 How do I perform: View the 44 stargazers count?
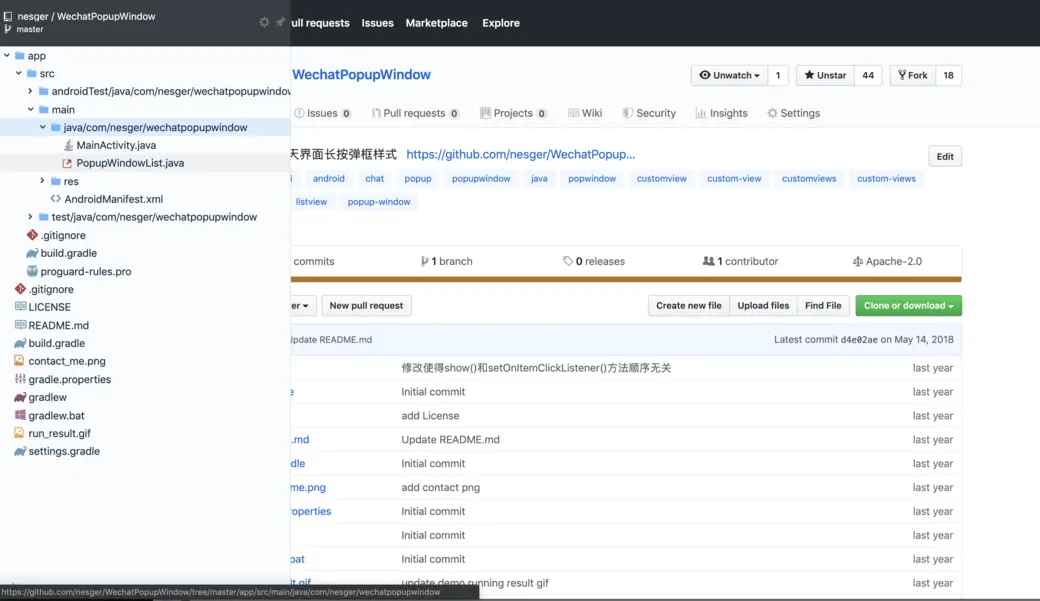(x=868, y=75)
